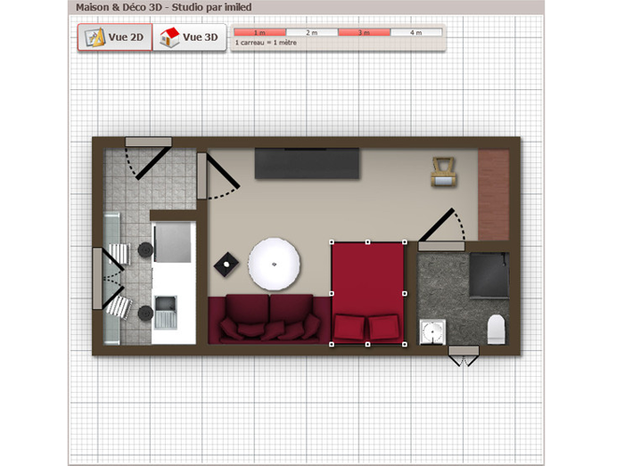Select the kitchen sink on the counter

click(165, 312)
